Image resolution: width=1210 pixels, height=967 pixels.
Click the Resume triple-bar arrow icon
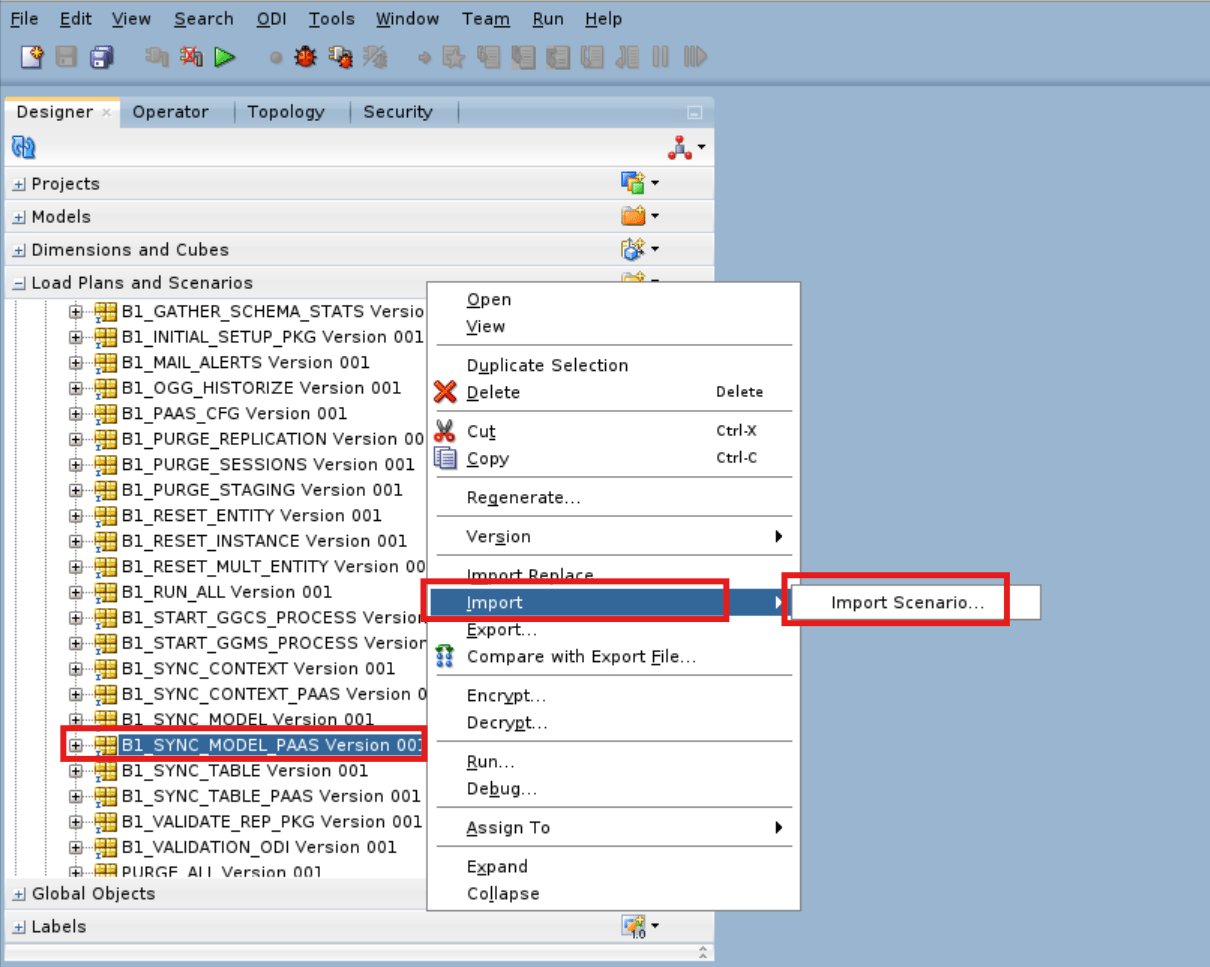click(x=695, y=57)
